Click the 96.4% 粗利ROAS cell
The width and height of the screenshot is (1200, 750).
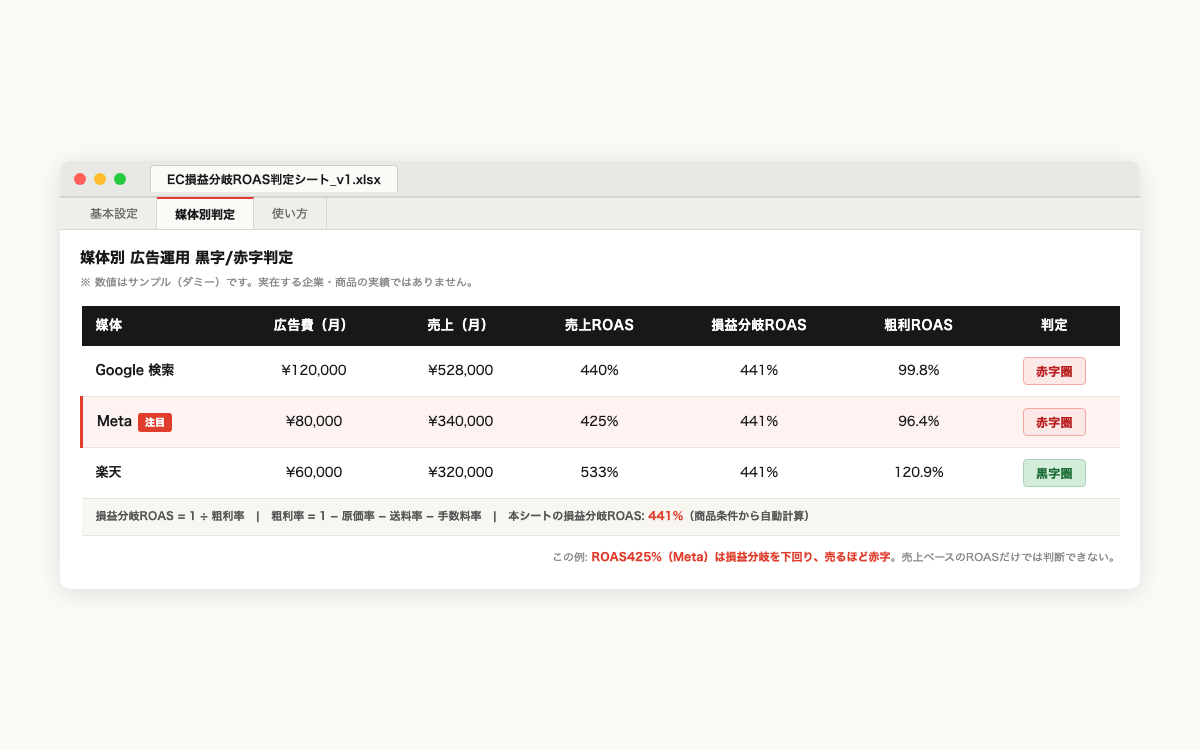[x=919, y=421]
